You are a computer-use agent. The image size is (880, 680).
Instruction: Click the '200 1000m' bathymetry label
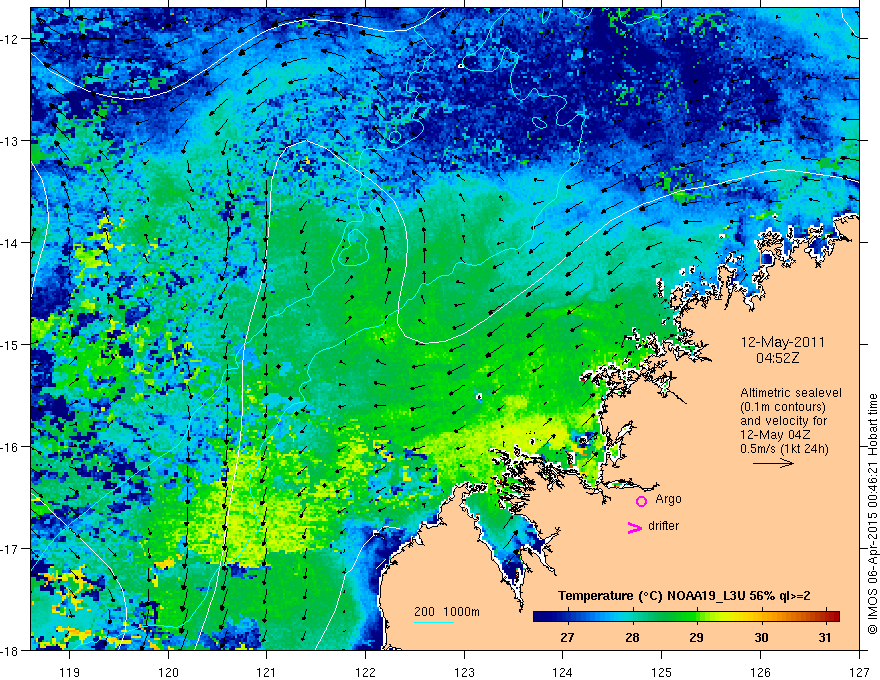447,612
